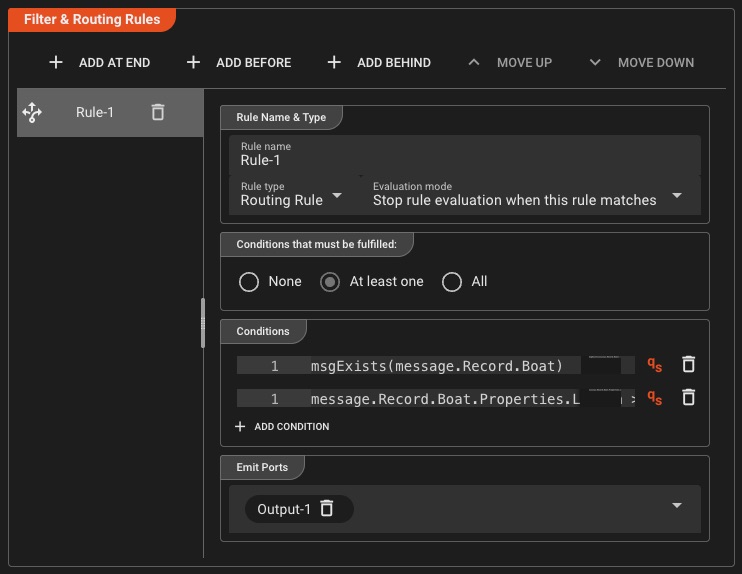
Task: Select the None conditions radio button
Action: pyautogui.click(x=249, y=282)
